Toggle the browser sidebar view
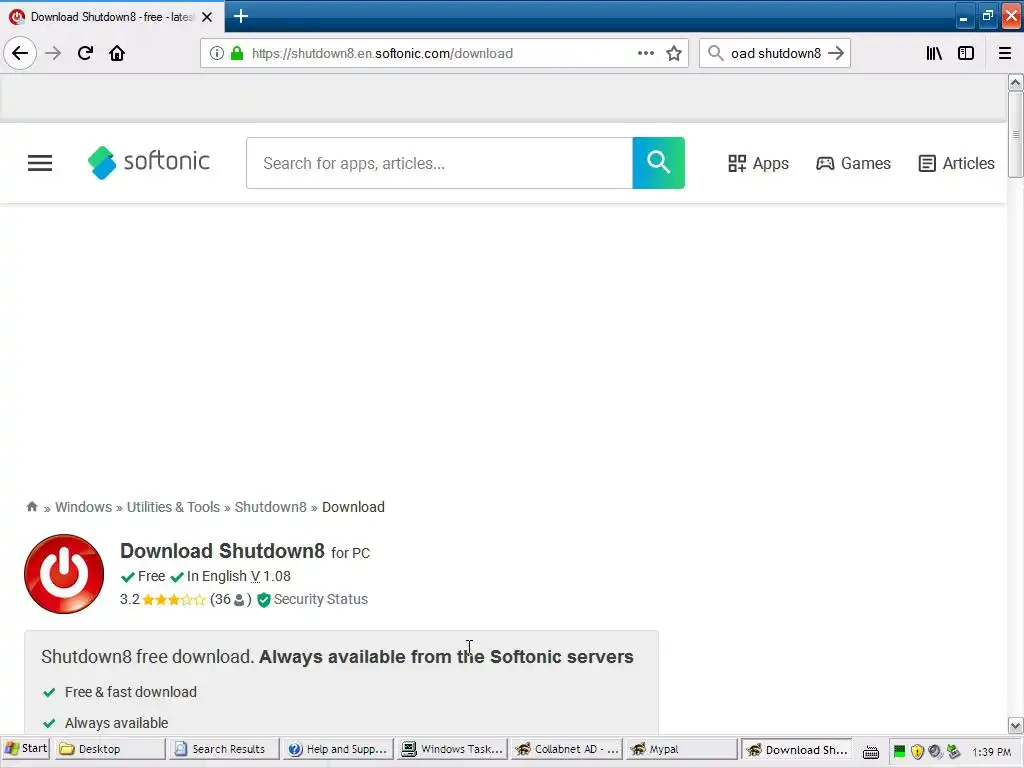The width and height of the screenshot is (1024, 768). (x=966, y=53)
